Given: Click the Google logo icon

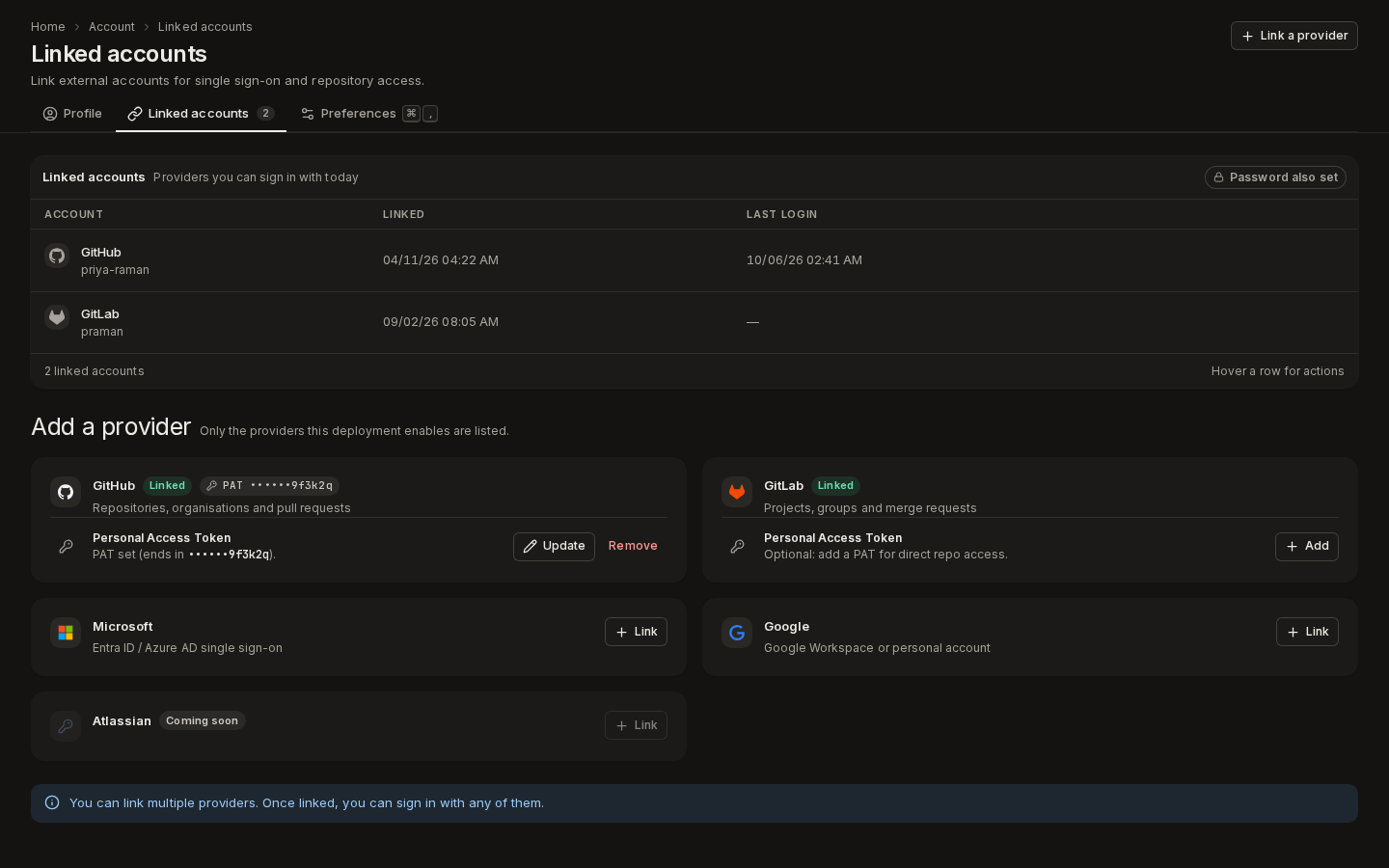Looking at the screenshot, I should pos(737,633).
